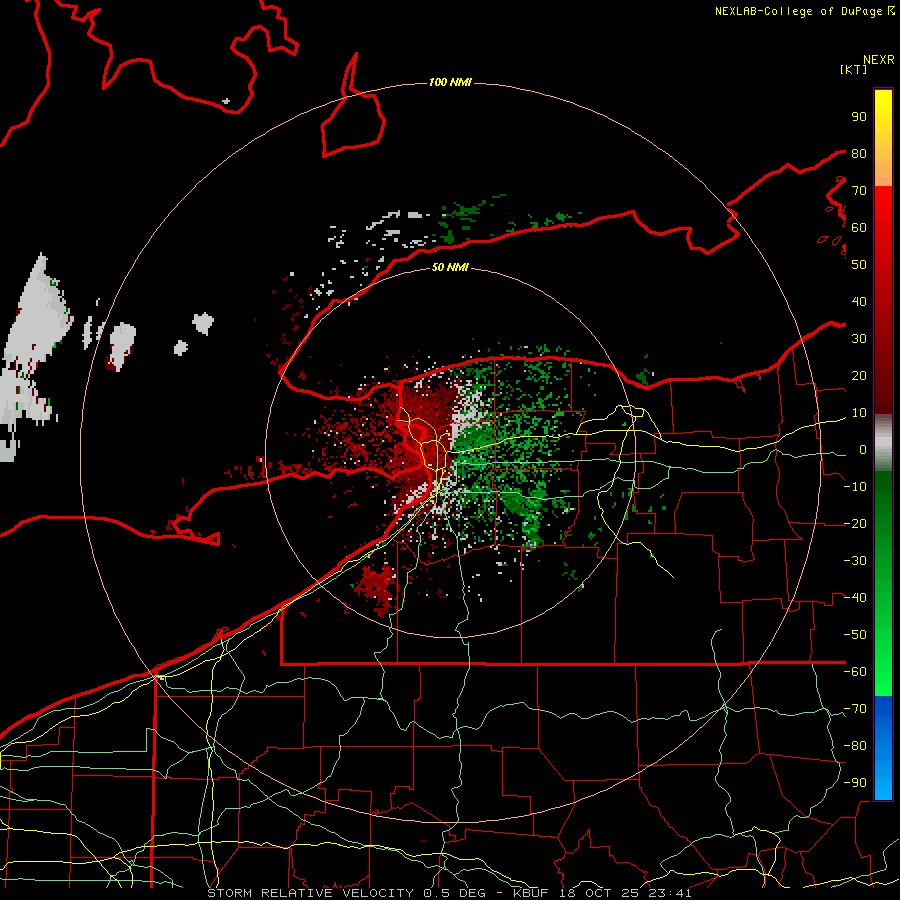Viewport: 900px width, 900px height.
Task: Click the -30 value on the velocity scale
Action: point(855,561)
